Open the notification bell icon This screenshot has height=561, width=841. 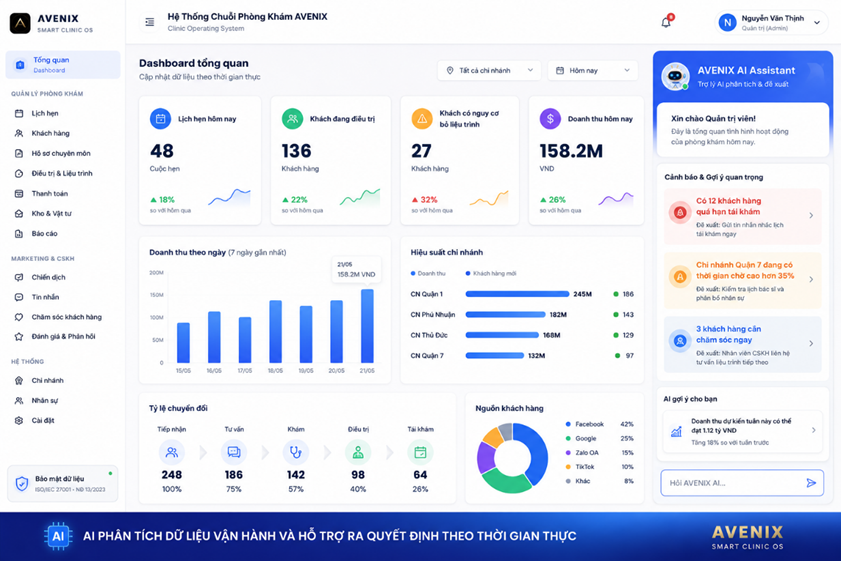pos(666,22)
